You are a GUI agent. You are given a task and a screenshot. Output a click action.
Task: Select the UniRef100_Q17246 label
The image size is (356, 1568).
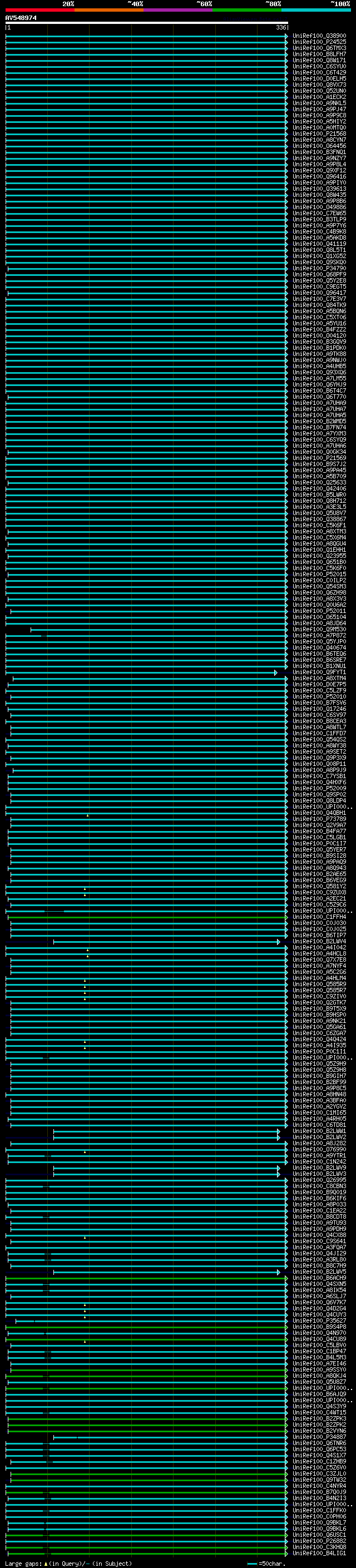319,709
